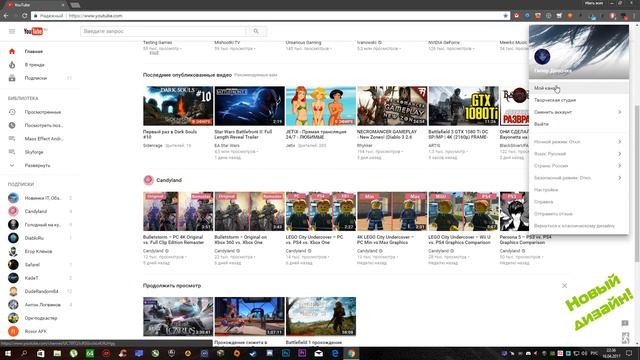640x360 pixels.
Task: Click Вернуться к классическому дизайну
Action: point(579,226)
